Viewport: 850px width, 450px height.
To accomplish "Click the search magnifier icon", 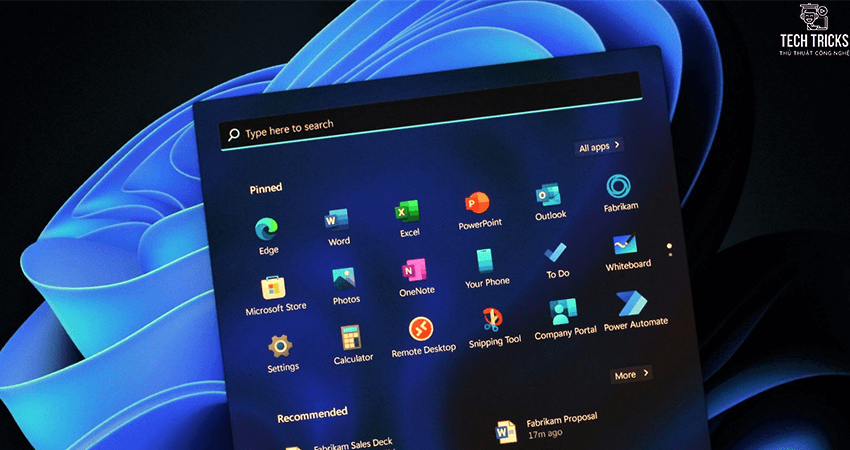I will 234,134.
